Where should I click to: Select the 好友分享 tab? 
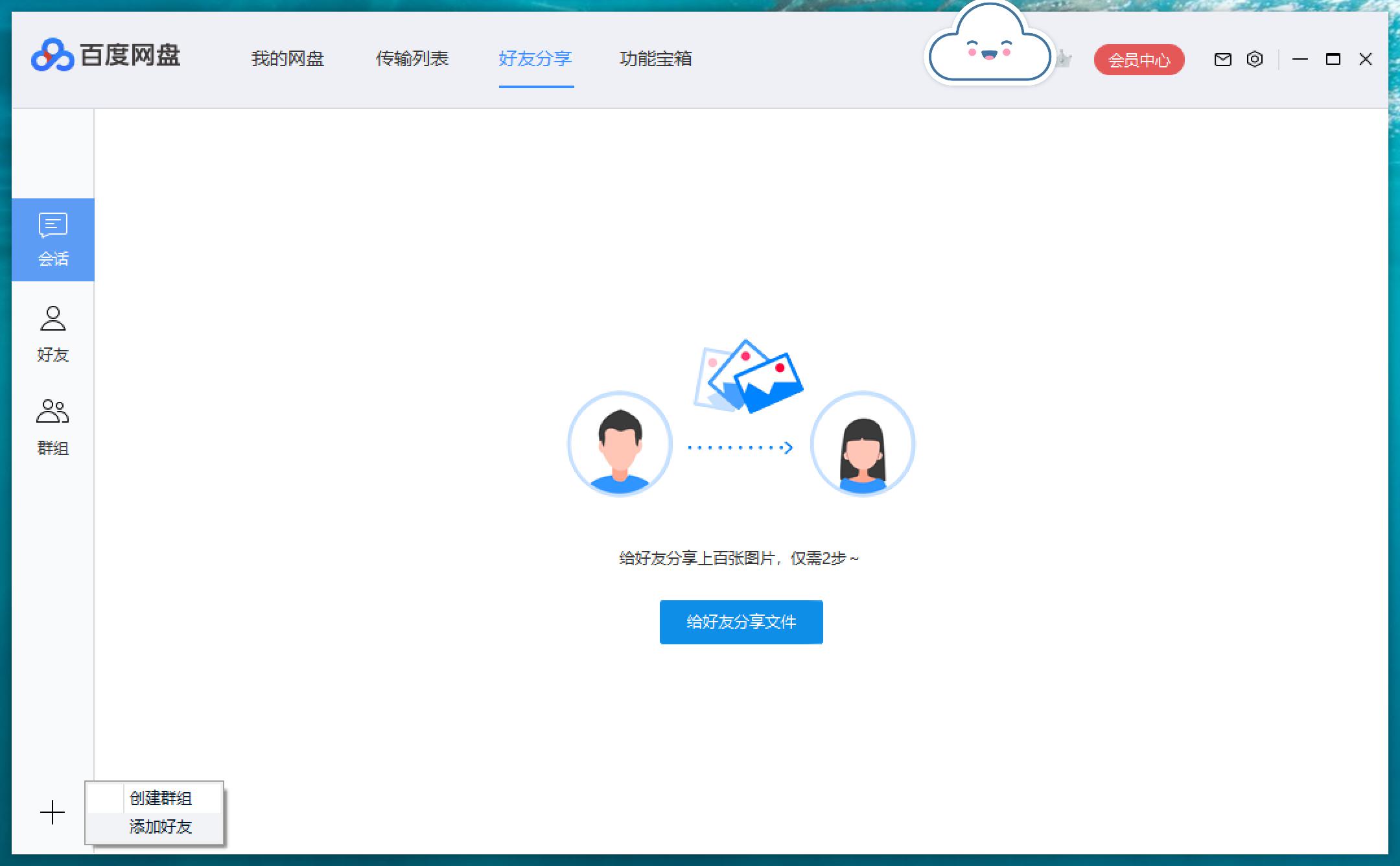coord(534,59)
